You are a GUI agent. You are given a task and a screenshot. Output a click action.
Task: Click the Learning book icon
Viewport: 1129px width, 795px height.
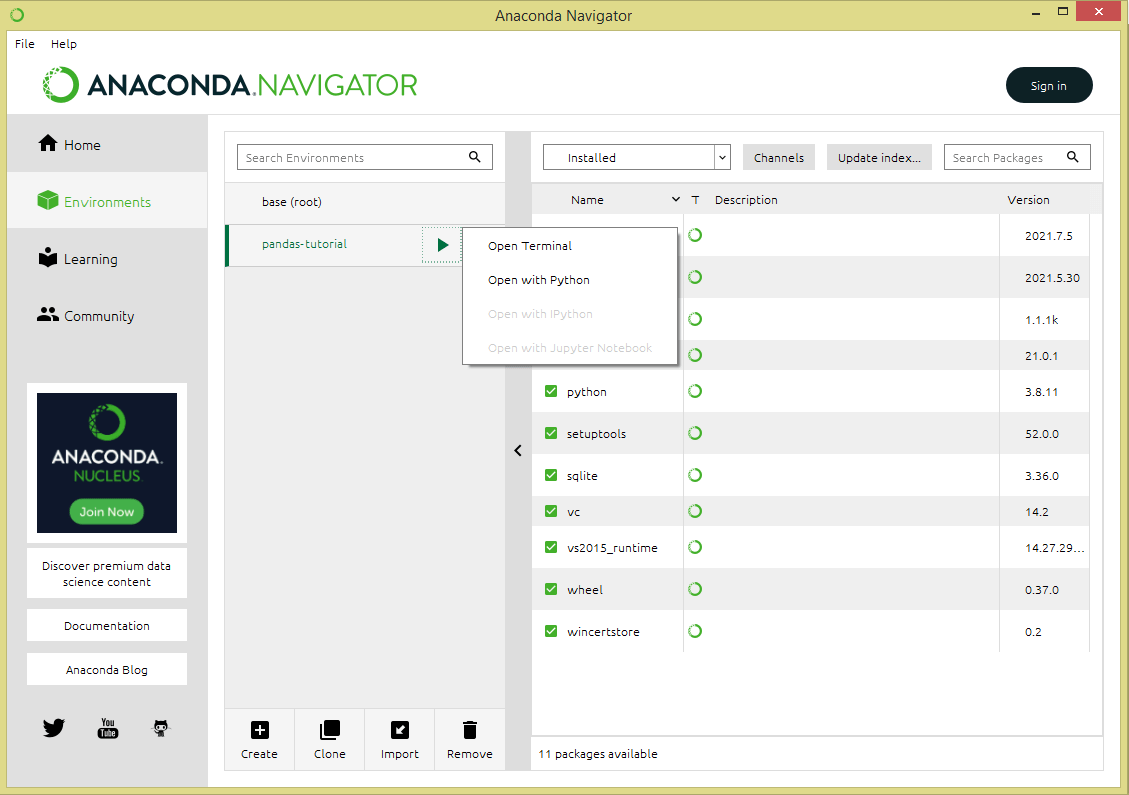(x=48, y=258)
